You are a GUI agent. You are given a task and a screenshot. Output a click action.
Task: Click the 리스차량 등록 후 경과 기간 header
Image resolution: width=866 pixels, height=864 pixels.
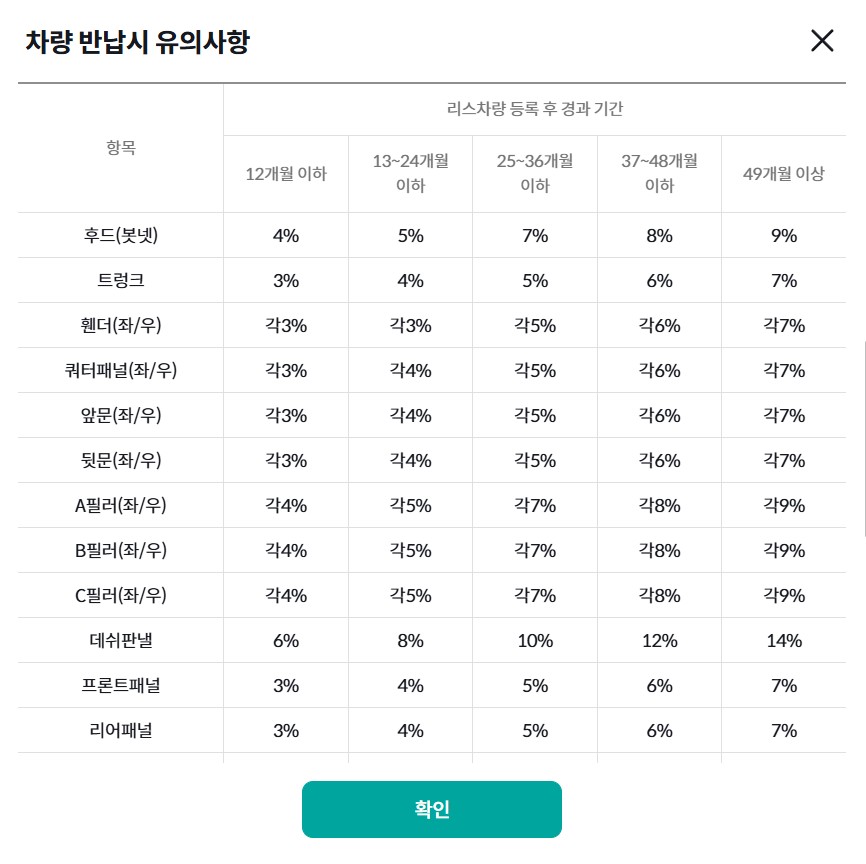click(x=535, y=109)
